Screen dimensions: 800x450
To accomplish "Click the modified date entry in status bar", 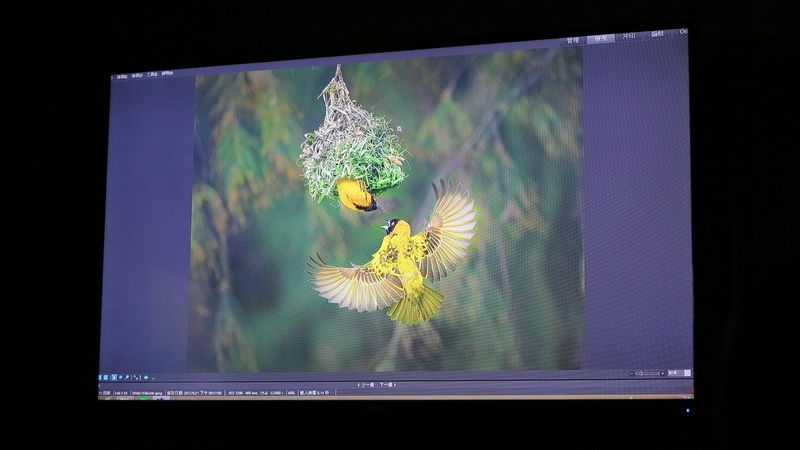I will coord(195,393).
